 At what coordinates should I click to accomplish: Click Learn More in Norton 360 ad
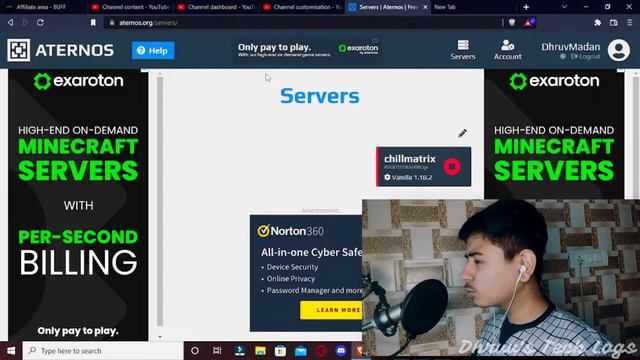[331, 310]
